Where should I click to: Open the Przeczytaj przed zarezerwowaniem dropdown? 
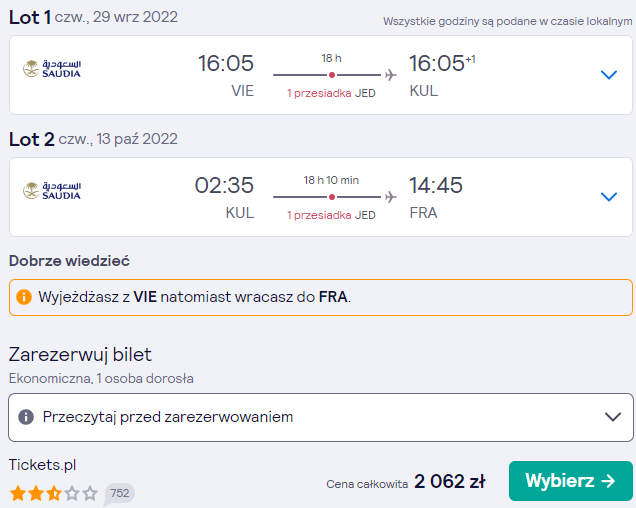[320, 417]
